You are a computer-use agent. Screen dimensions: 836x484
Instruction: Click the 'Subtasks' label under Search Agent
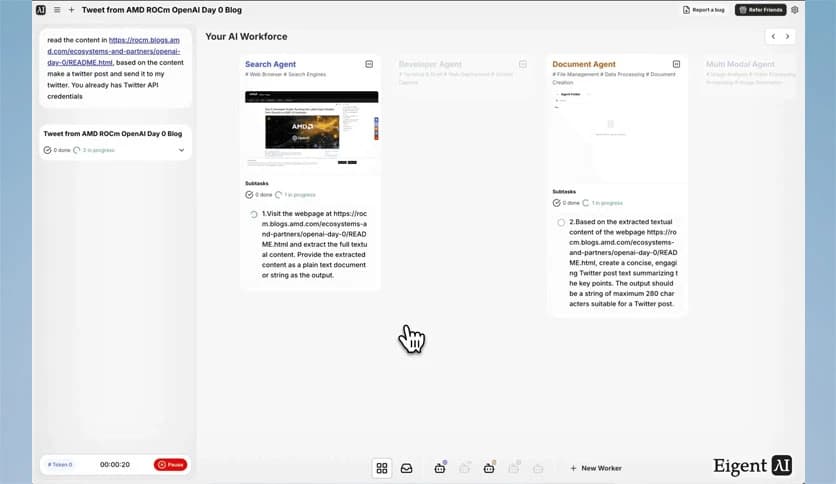click(x=256, y=183)
